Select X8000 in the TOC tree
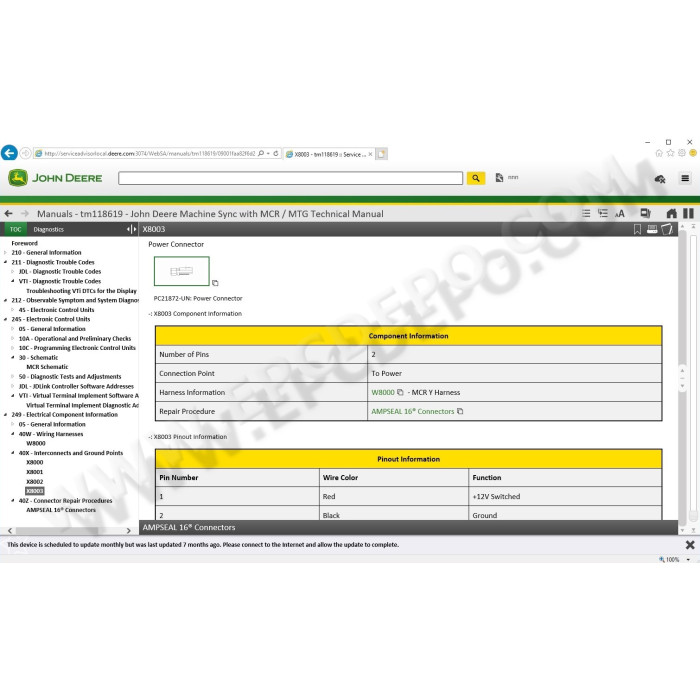Image resolution: width=700 pixels, height=700 pixels. (35, 462)
